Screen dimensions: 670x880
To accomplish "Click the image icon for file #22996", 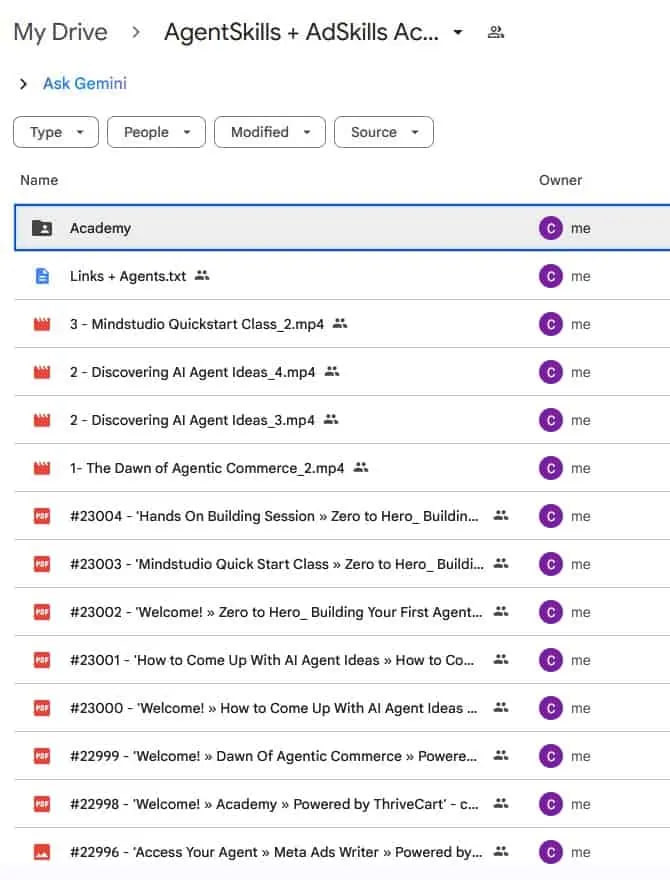I will coord(41,852).
